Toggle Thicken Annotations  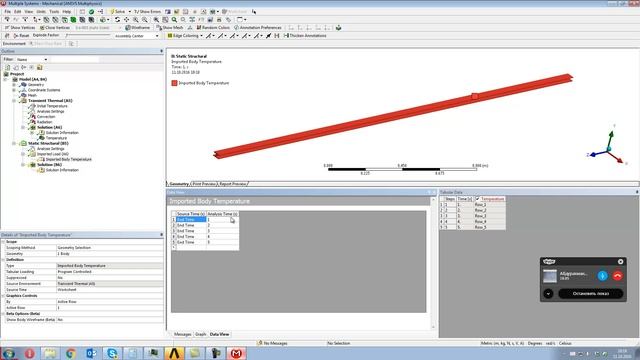click(304, 36)
